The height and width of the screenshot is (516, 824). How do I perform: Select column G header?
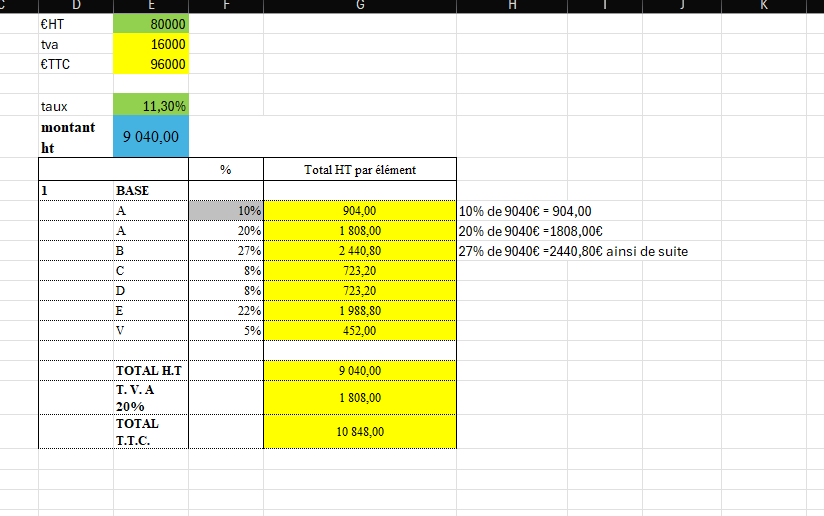[x=360, y=5]
